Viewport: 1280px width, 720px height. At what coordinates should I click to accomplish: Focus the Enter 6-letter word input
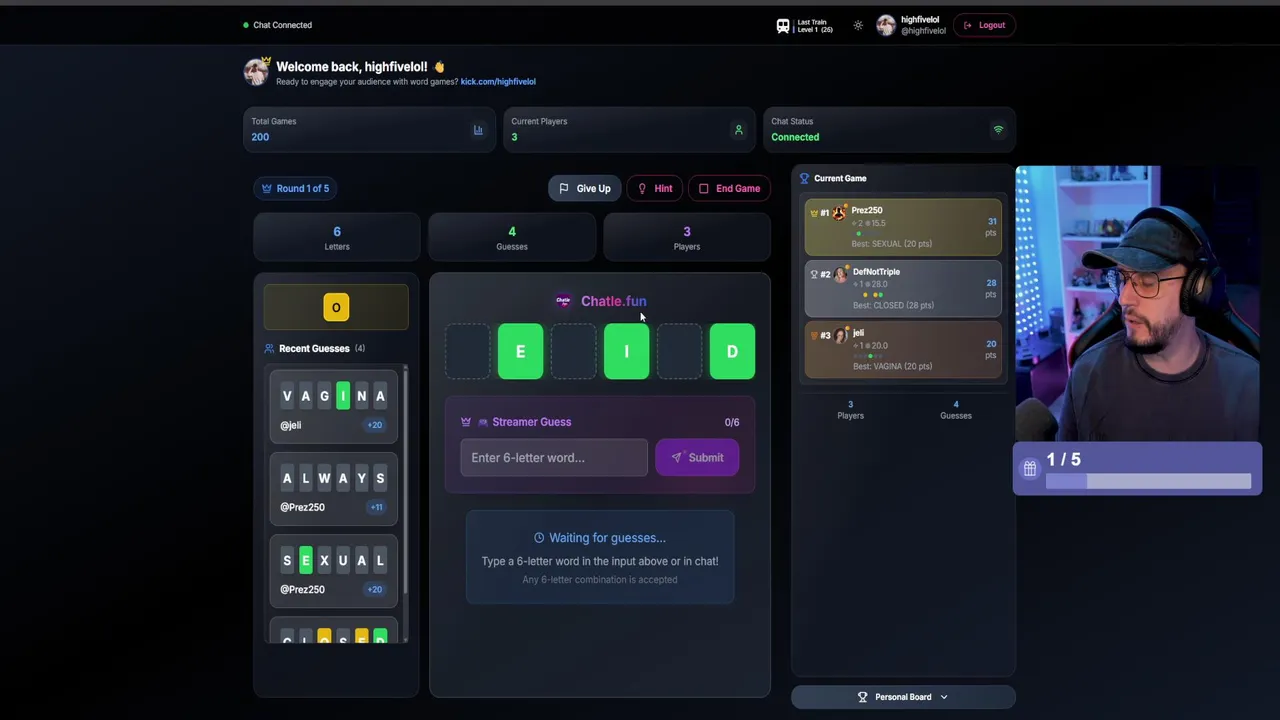pos(554,458)
